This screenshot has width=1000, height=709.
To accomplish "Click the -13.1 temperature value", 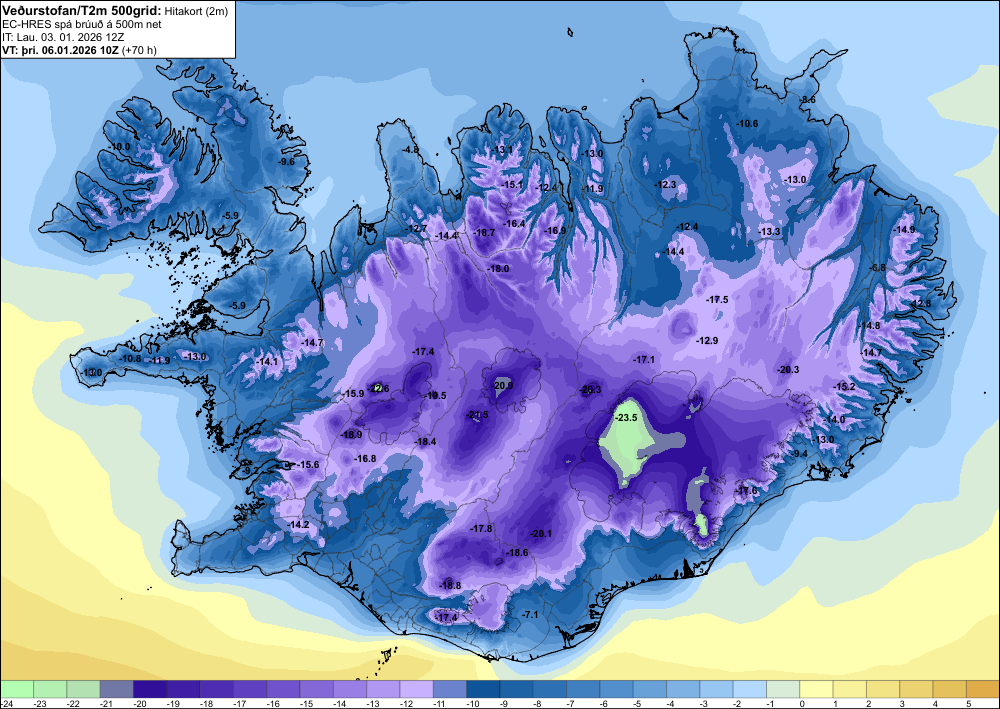I will [x=503, y=150].
